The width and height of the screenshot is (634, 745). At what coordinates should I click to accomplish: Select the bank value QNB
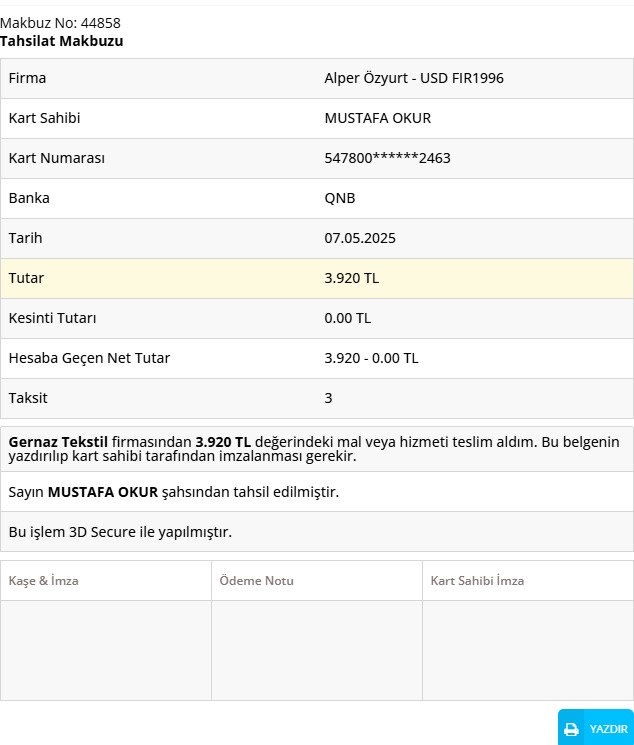[x=340, y=198]
